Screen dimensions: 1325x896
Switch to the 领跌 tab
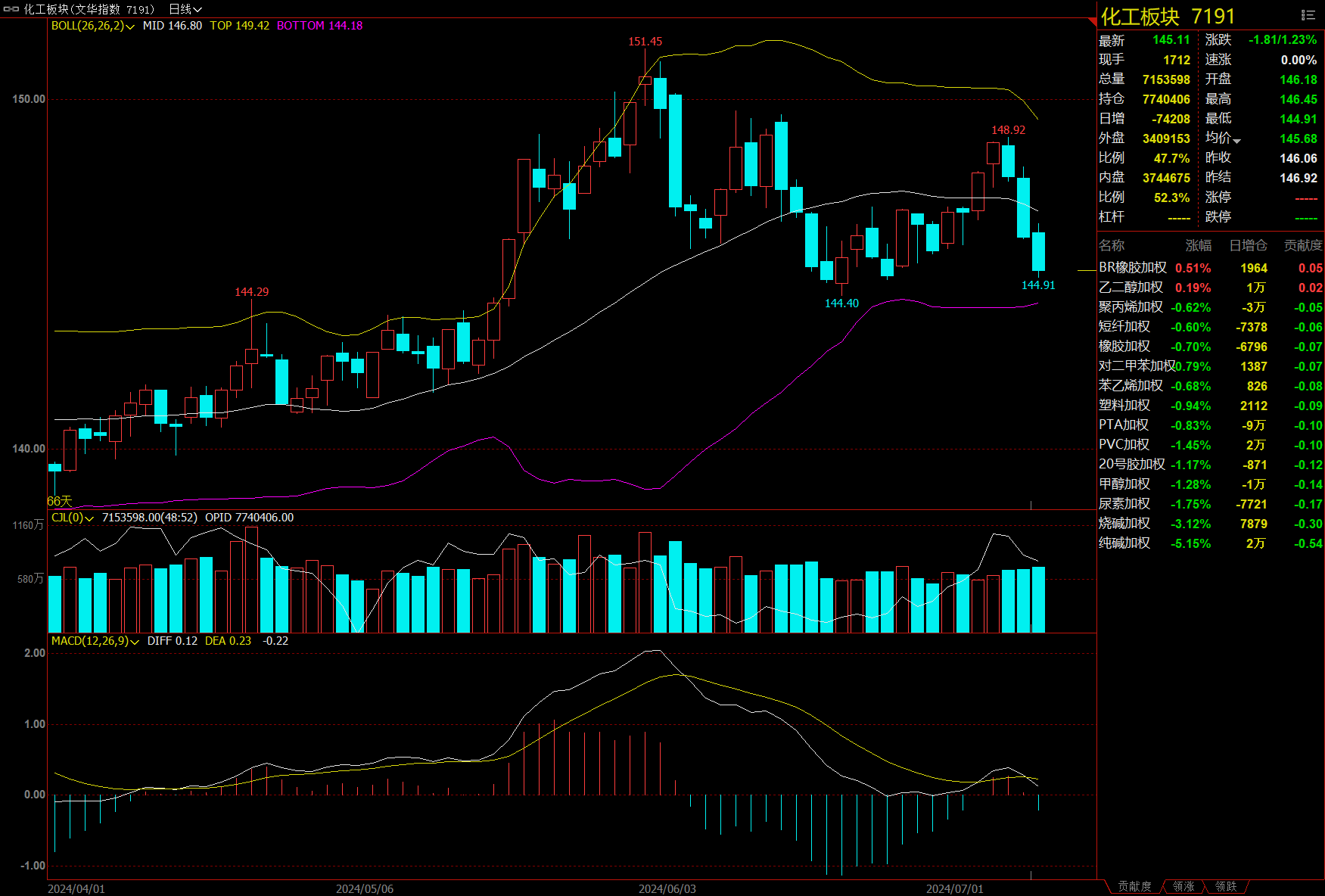coord(1226,886)
